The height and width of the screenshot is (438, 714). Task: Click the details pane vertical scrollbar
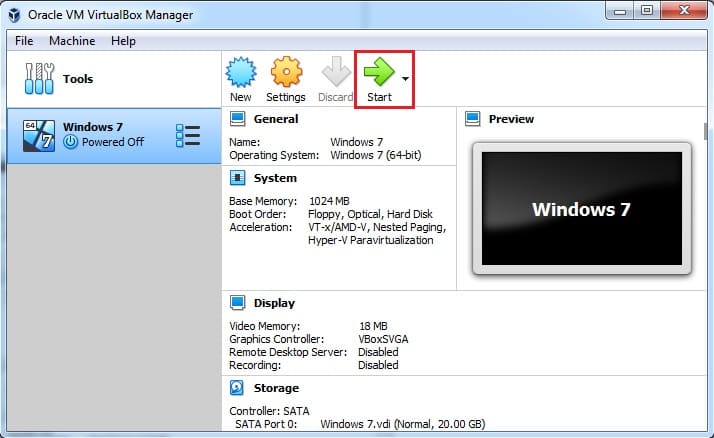pos(705,132)
